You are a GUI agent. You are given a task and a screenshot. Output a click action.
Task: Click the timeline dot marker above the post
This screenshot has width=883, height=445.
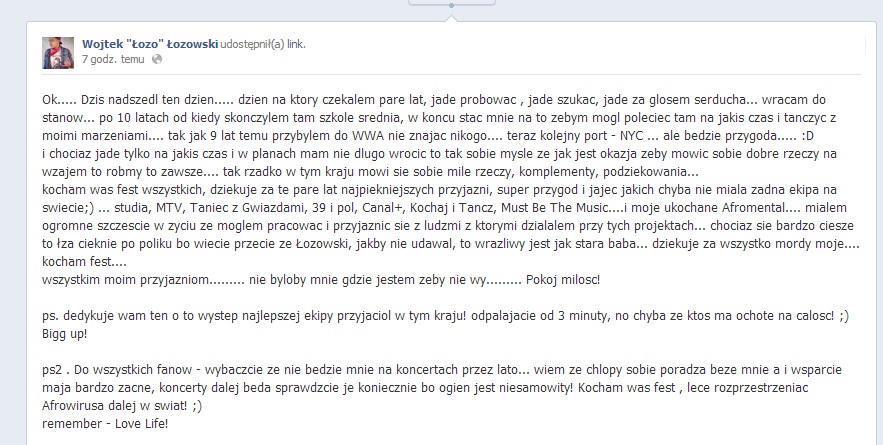[451, 6]
